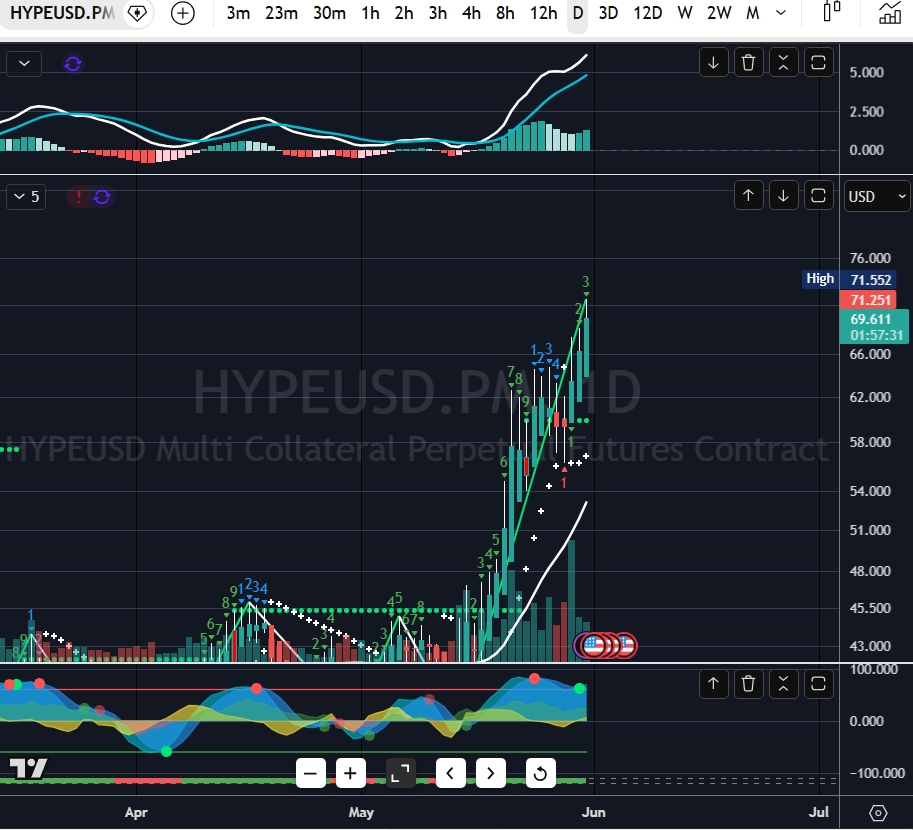Toggle fullscreen chart expand button
This screenshot has height=830, width=913.
pyautogui.click(x=401, y=774)
